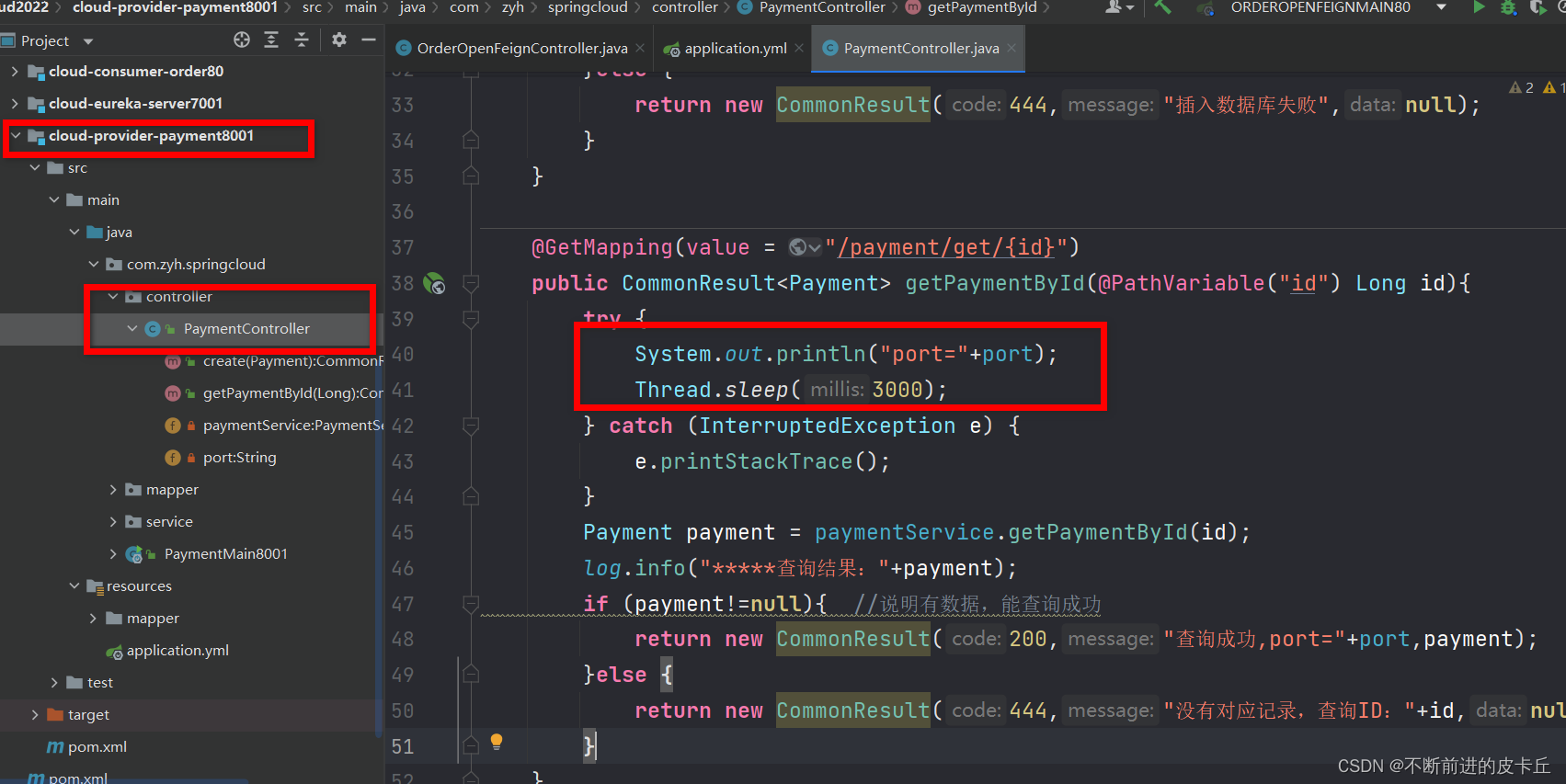This screenshot has width=1566, height=784.
Task: Click springcloud in the navigation breadcrumb
Action: coord(588,7)
